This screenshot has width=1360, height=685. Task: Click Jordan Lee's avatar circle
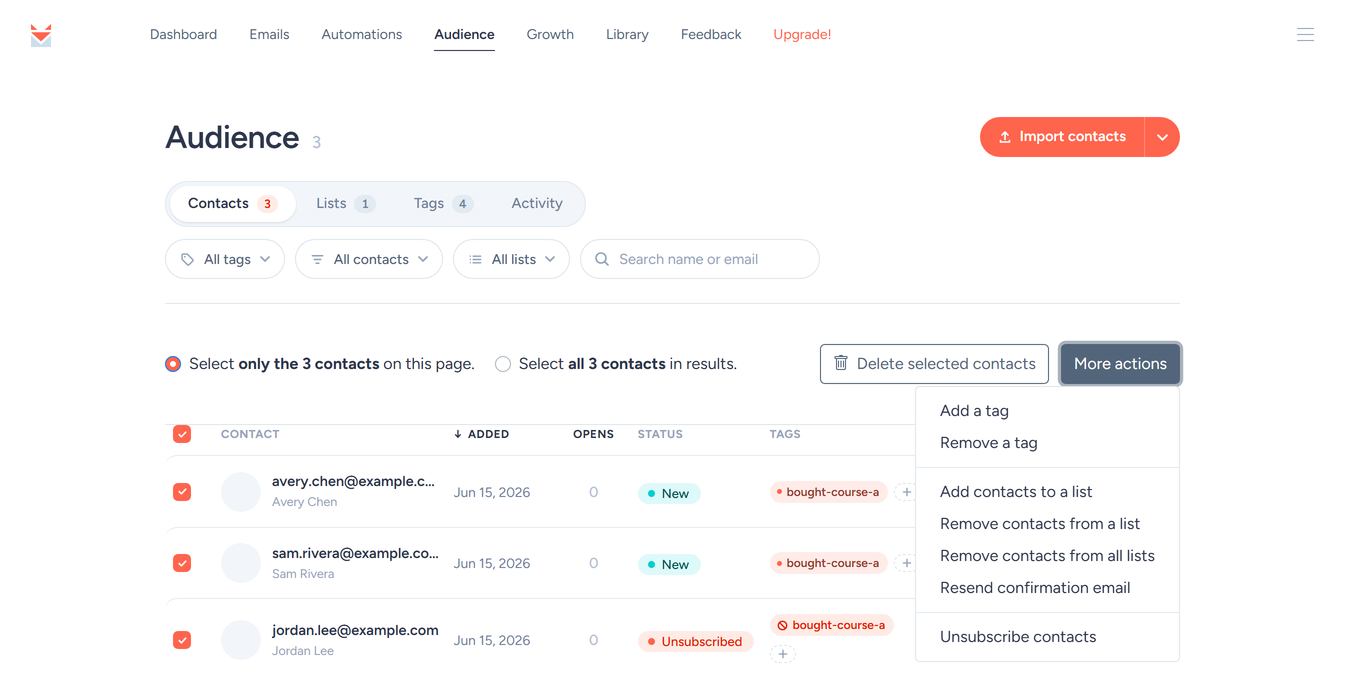(x=241, y=640)
